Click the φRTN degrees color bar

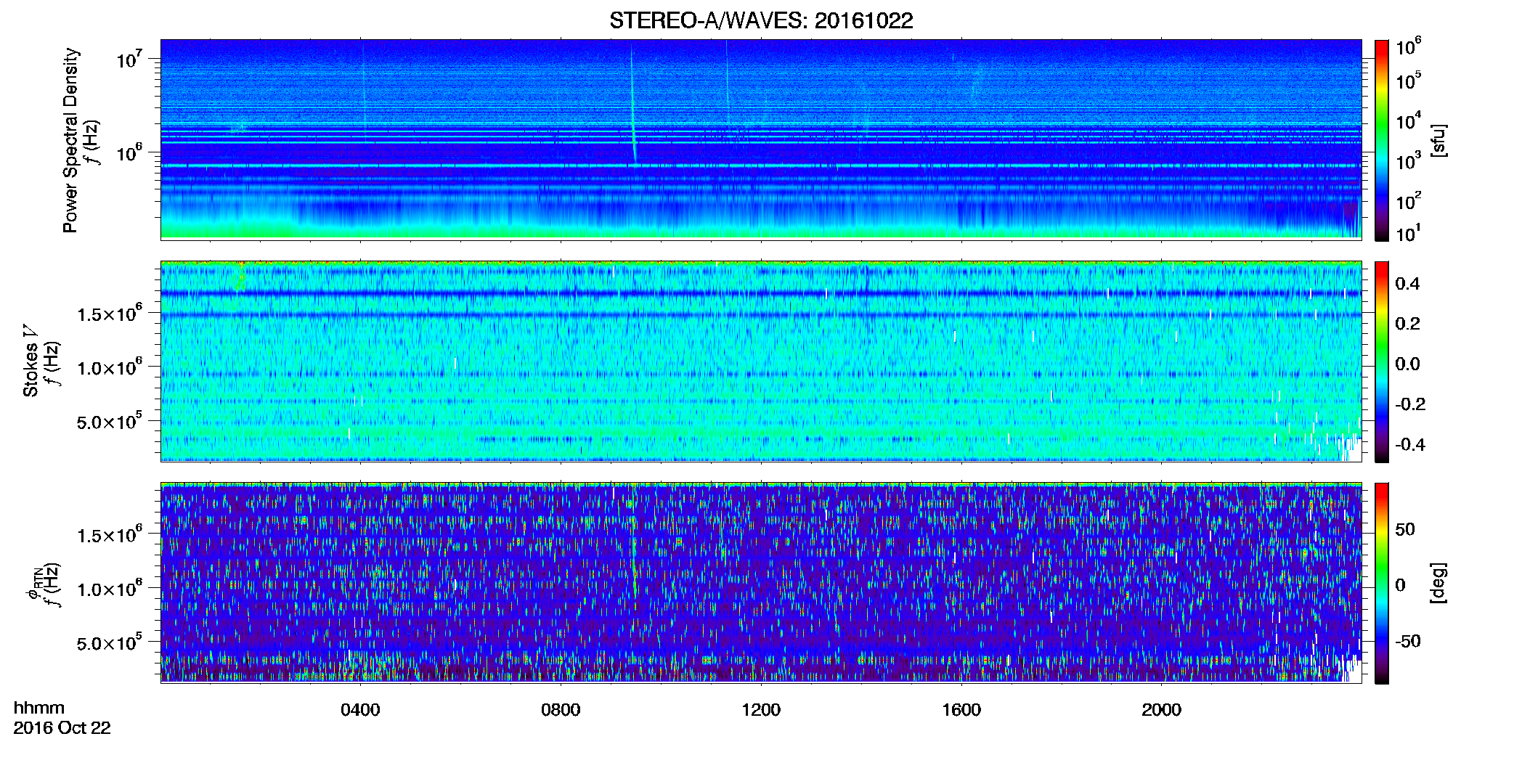click(x=1381, y=583)
